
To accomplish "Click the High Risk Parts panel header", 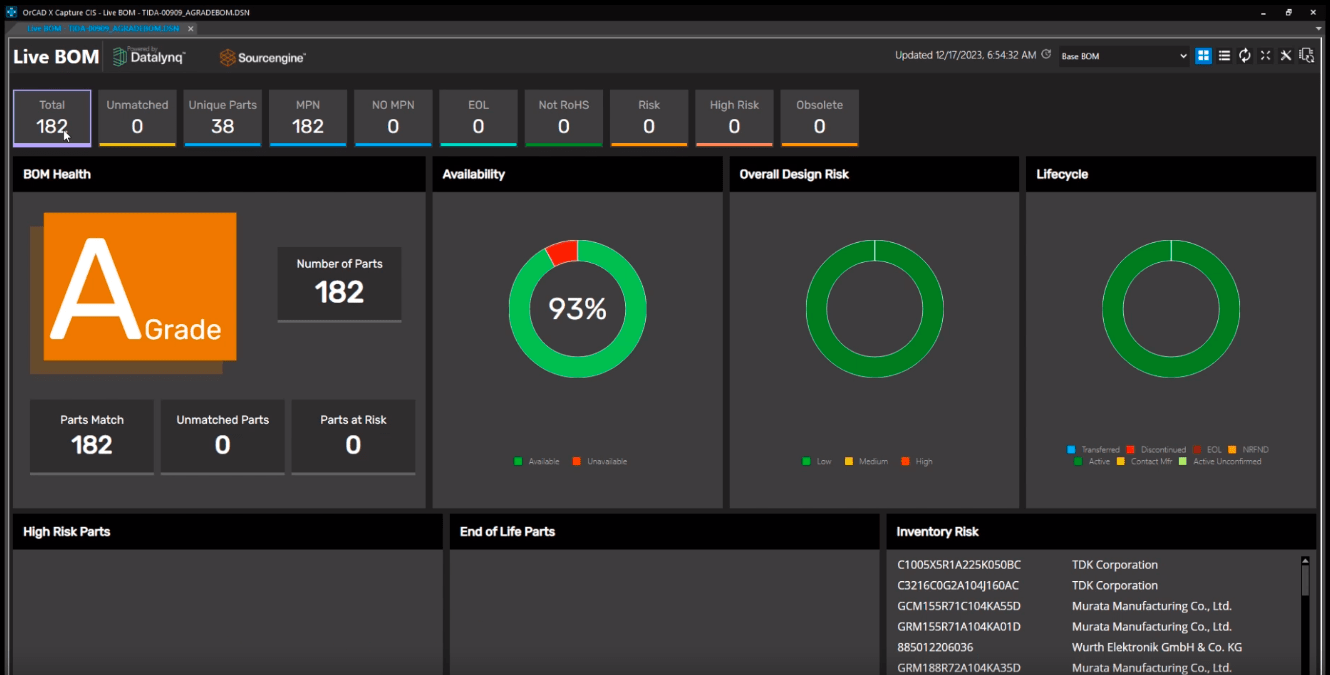I will 227,532.
